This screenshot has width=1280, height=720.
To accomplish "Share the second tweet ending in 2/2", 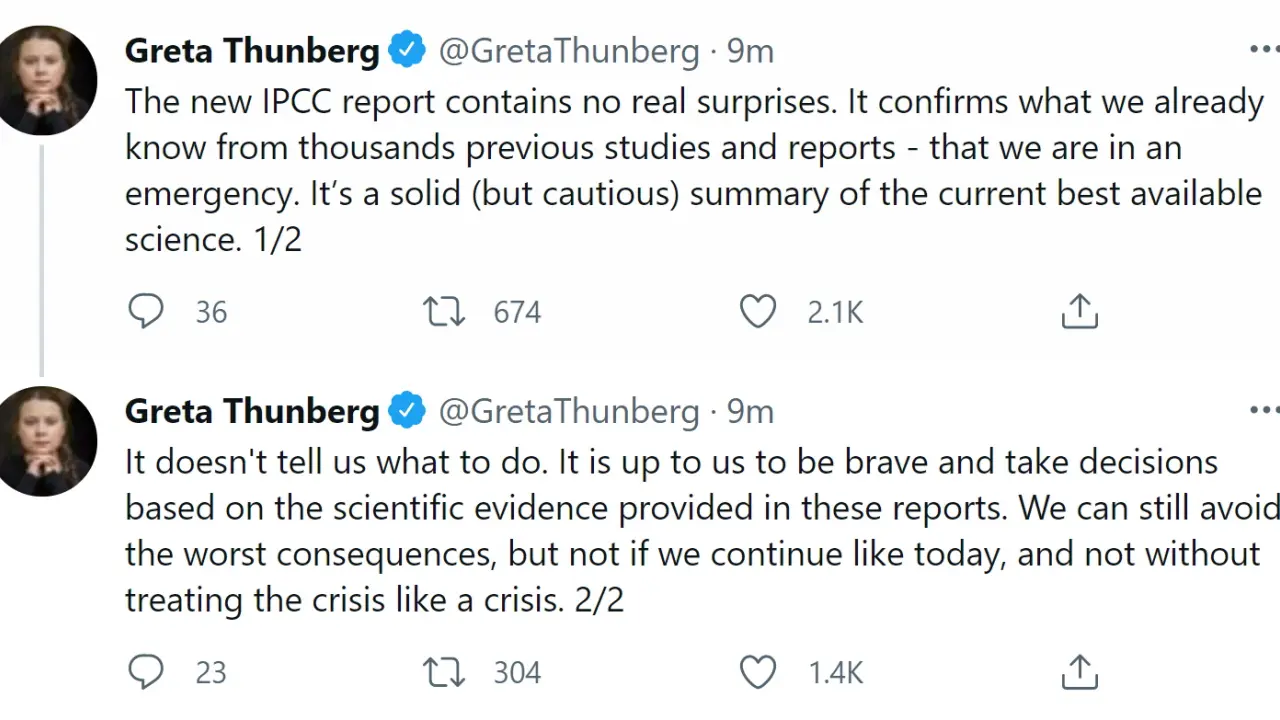I will [x=1079, y=672].
